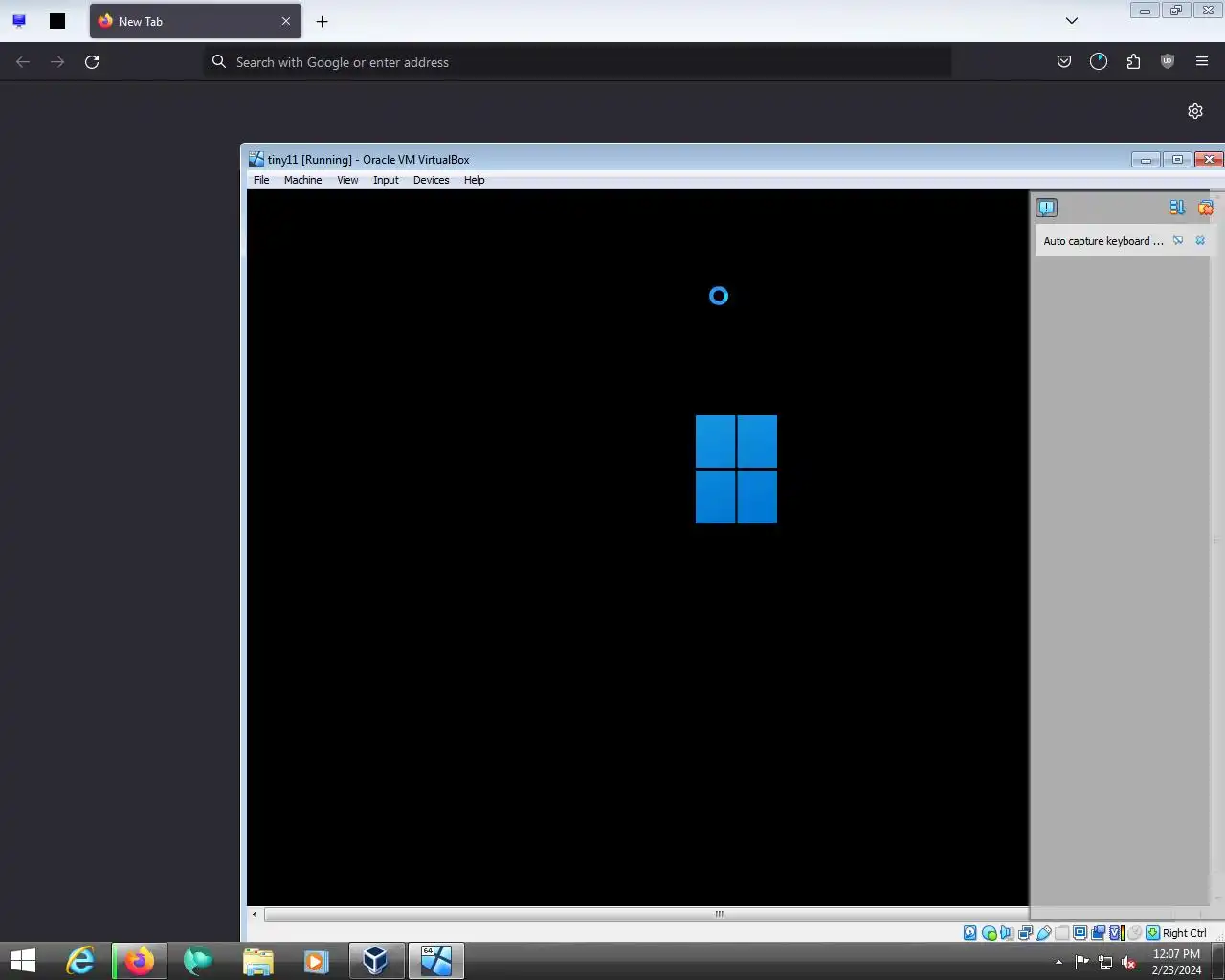The image size is (1225, 980).
Task: Click the CPU virtualization indicator icon
Action: point(1116,933)
